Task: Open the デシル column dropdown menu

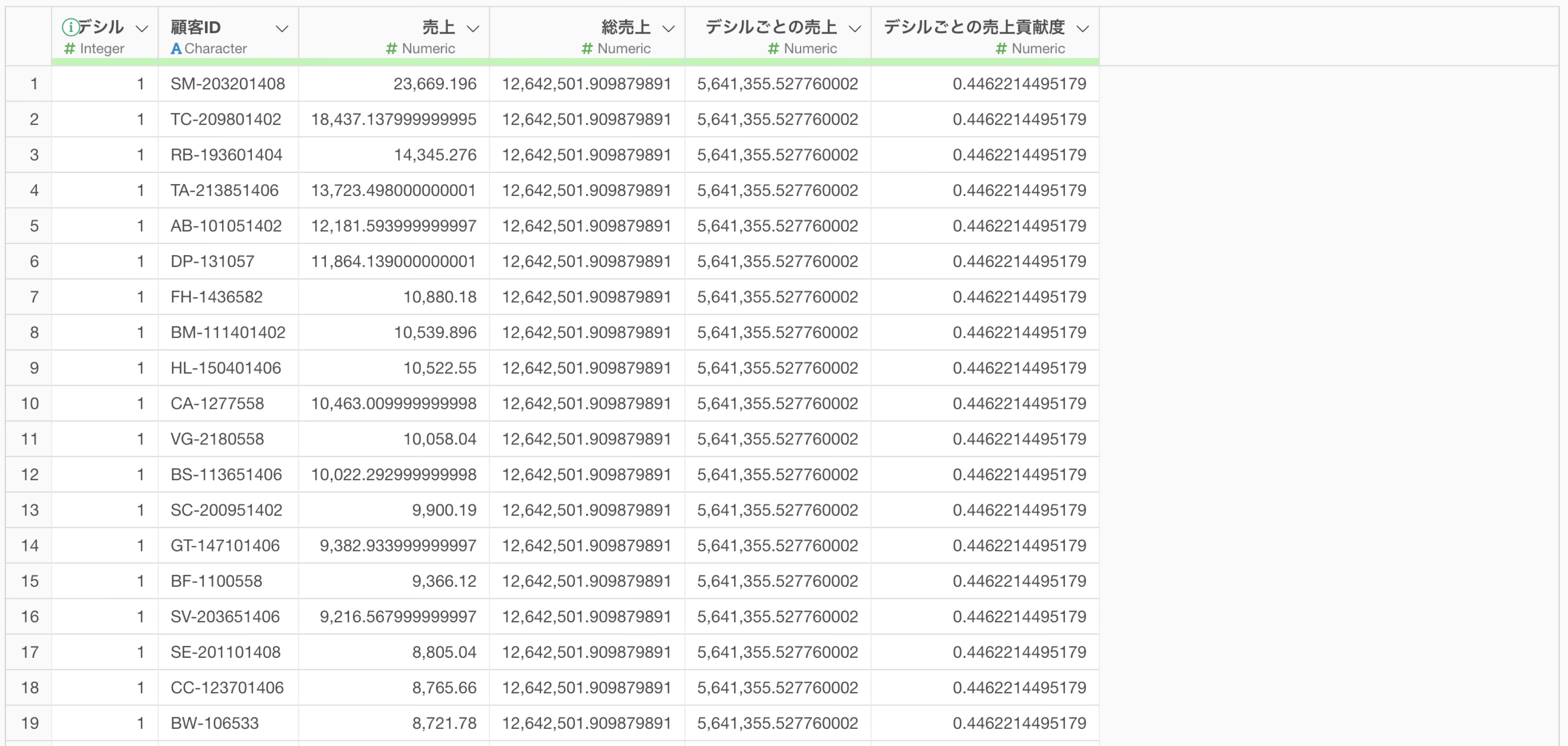Action: [142, 29]
